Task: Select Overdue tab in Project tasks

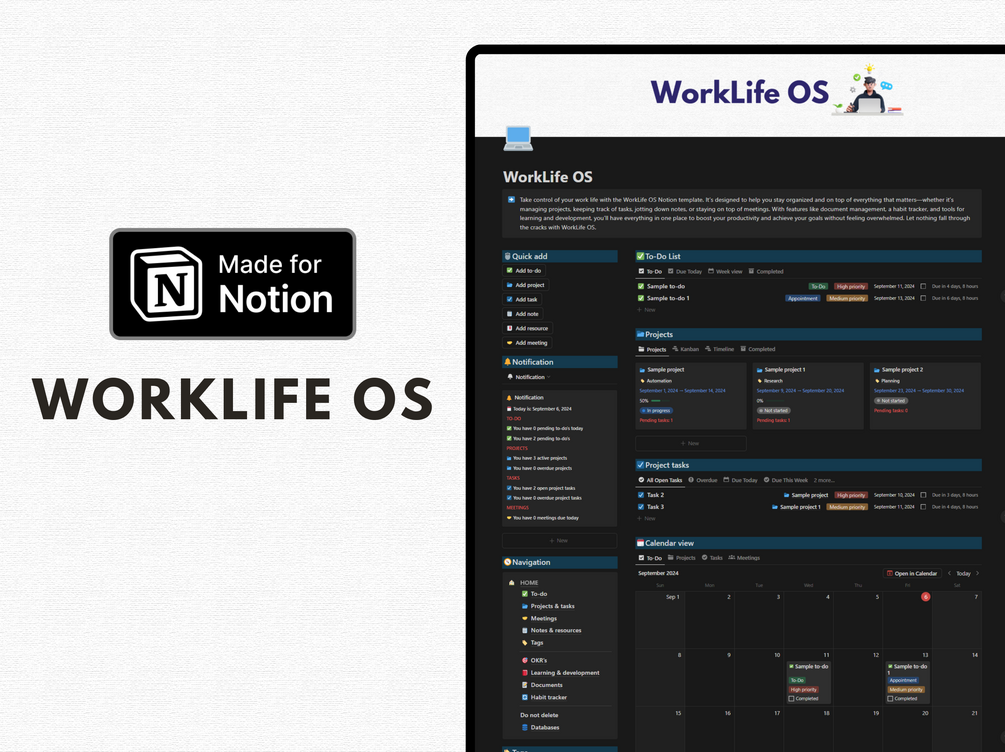Action: click(702, 480)
